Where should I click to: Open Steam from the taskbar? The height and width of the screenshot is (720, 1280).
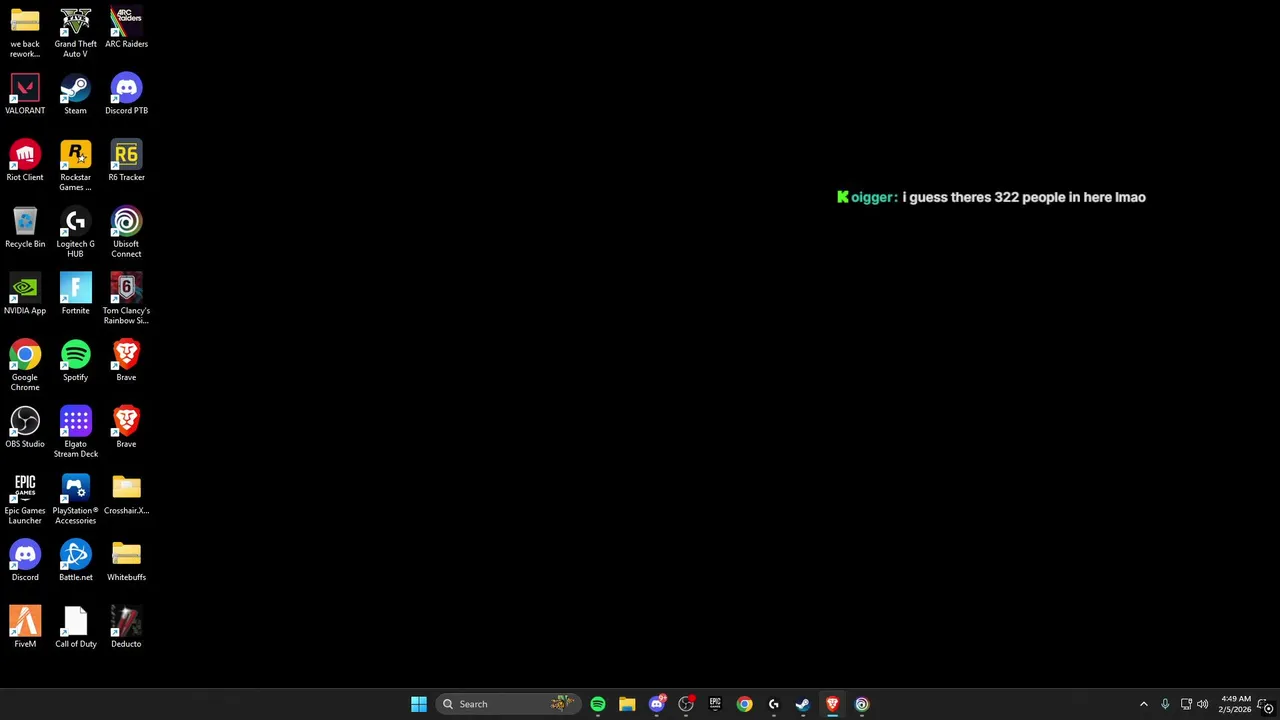click(803, 704)
